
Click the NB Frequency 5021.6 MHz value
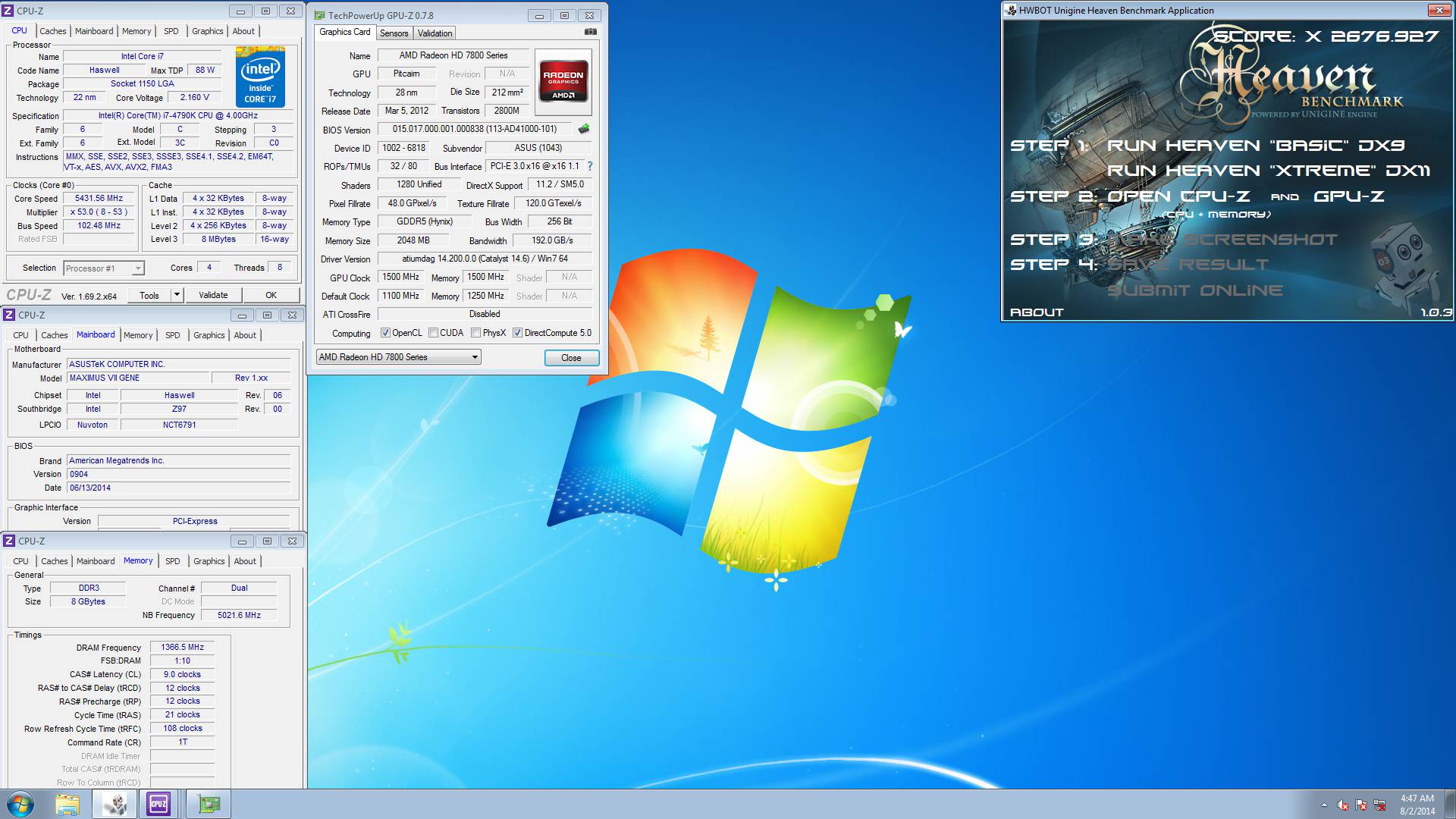[x=239, y=616]
